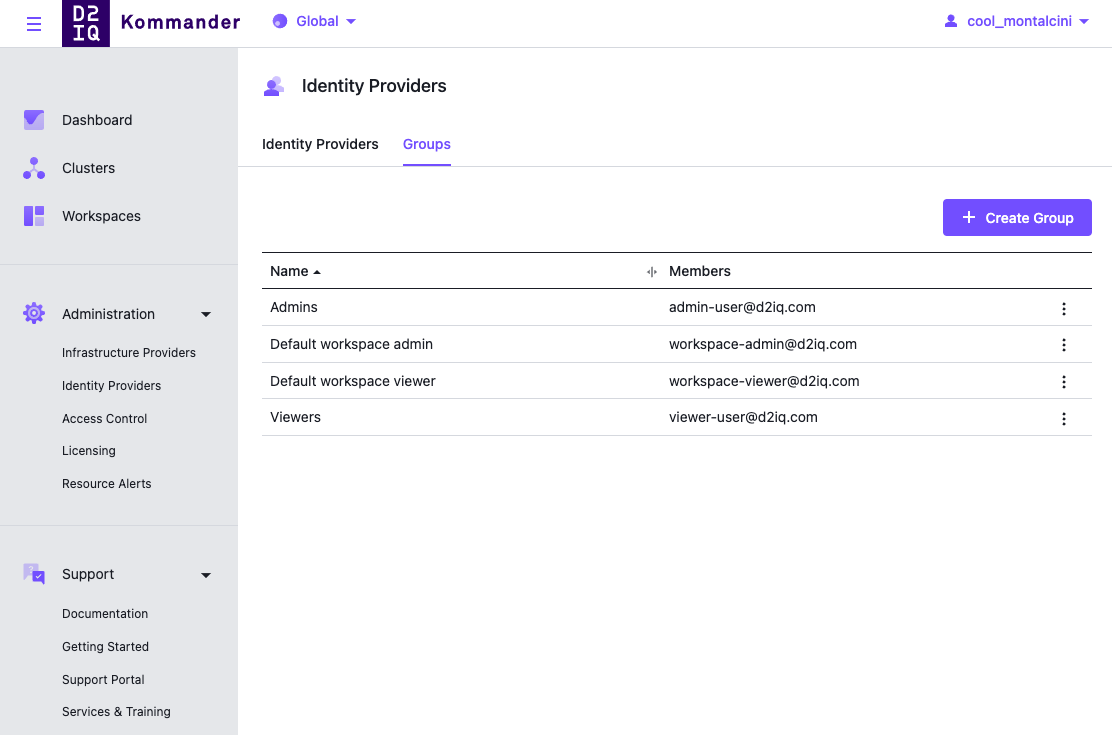The image size is (1112, 735).
Task: Sort by Name column ascending arrow
Action: tap(317, 272)
